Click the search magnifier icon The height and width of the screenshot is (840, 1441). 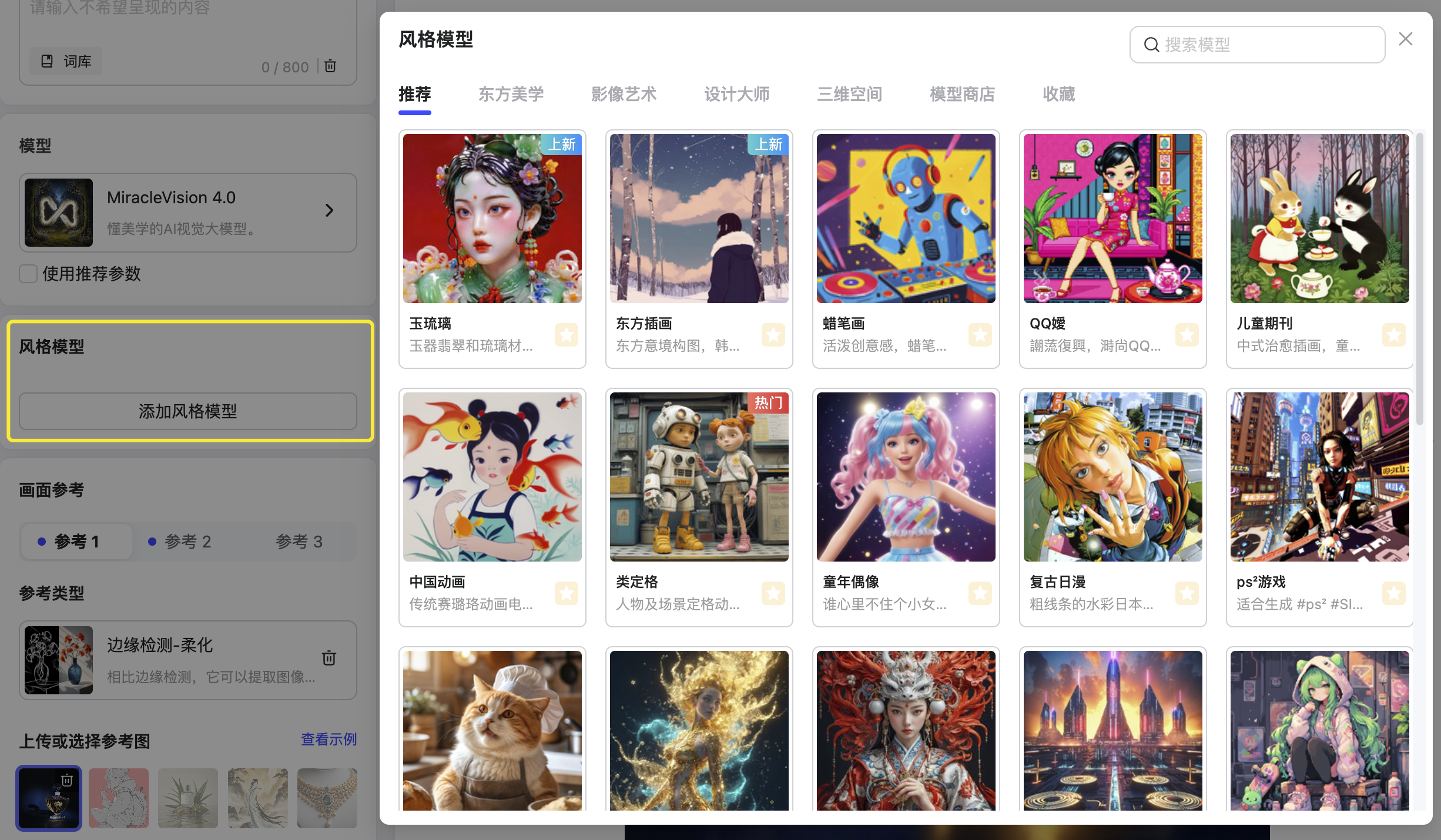click(1151, 45)
